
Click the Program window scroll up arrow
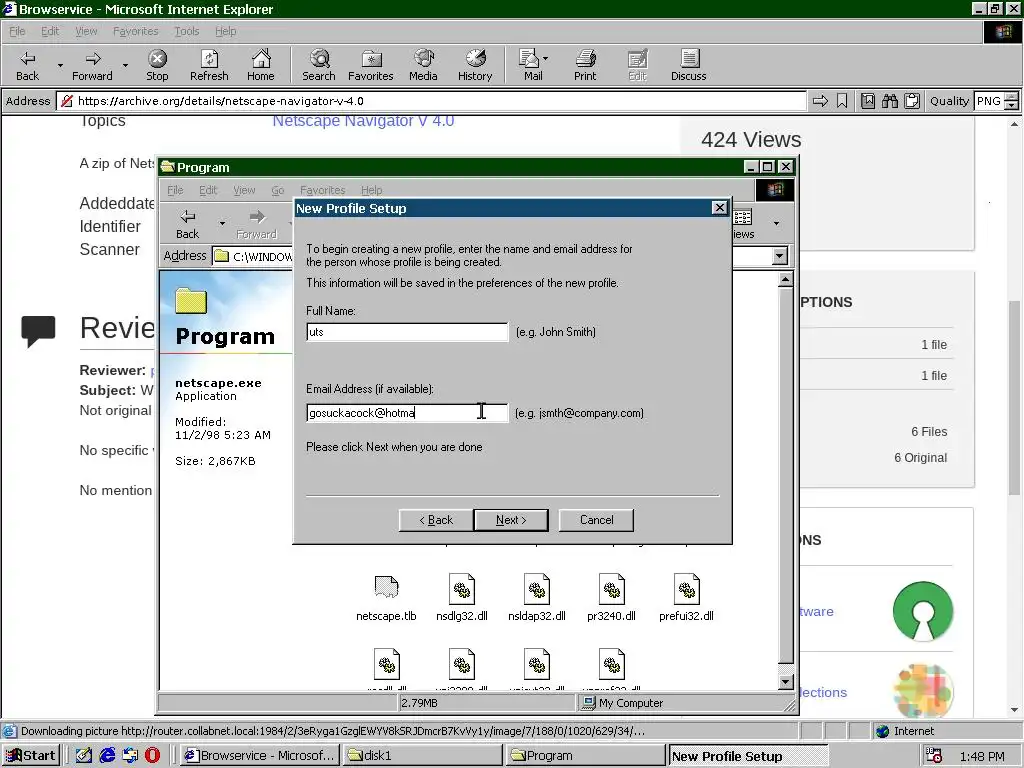click(786, 280)
